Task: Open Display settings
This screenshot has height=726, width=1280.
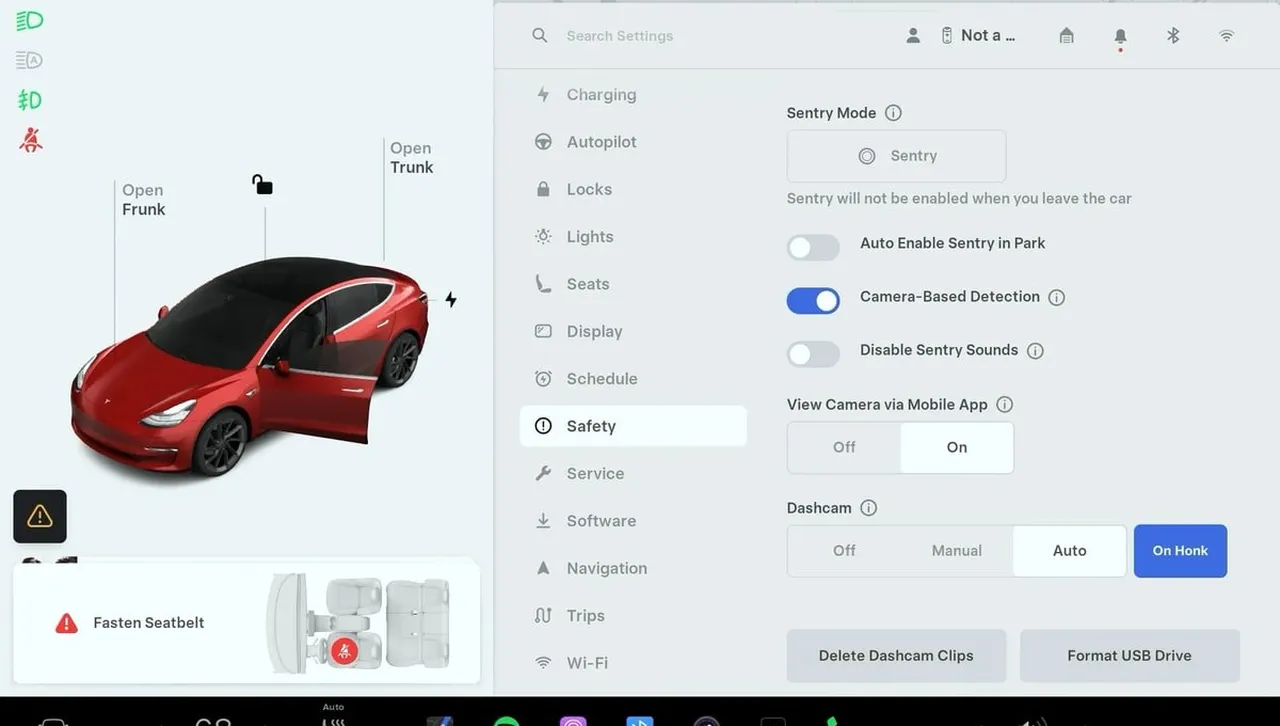Action: pos(633,331)
